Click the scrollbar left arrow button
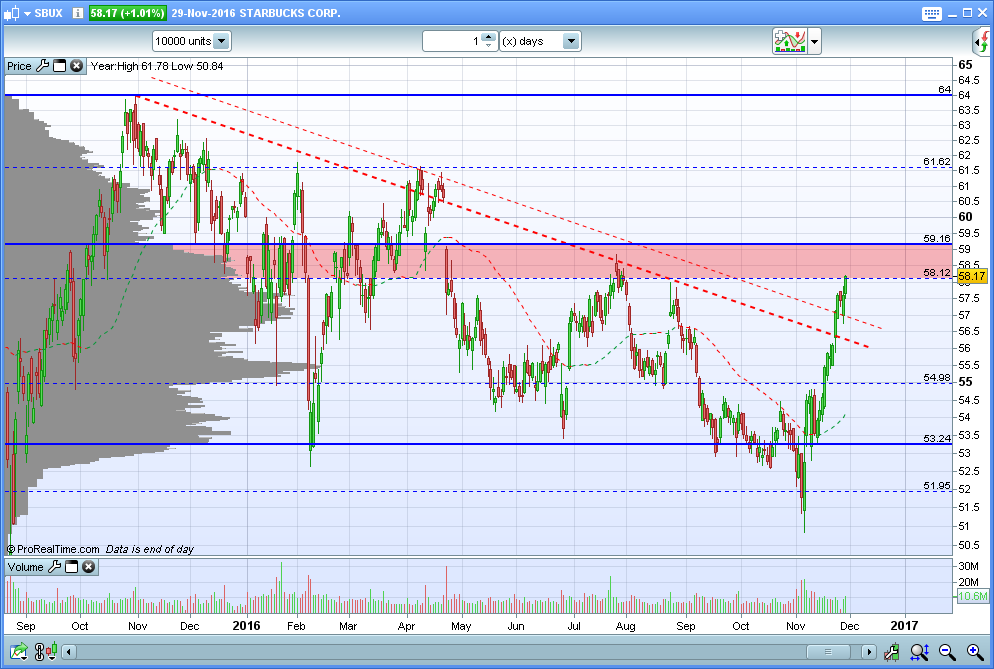 (x=68, y=651)
